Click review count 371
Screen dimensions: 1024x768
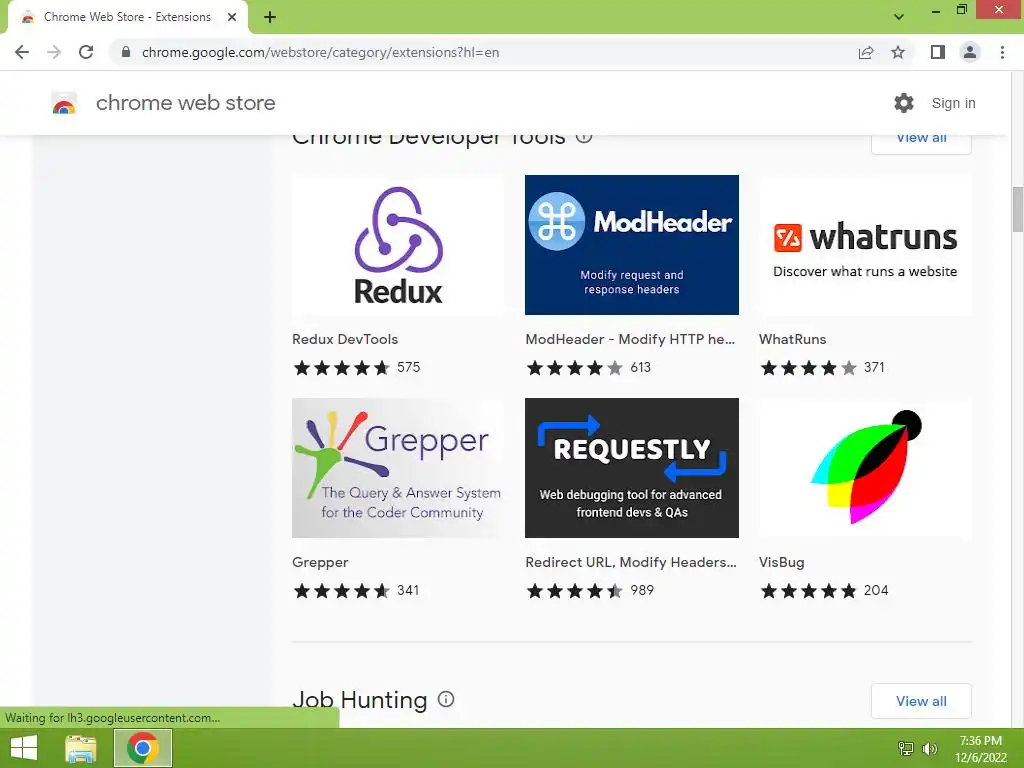pos(874,367)
